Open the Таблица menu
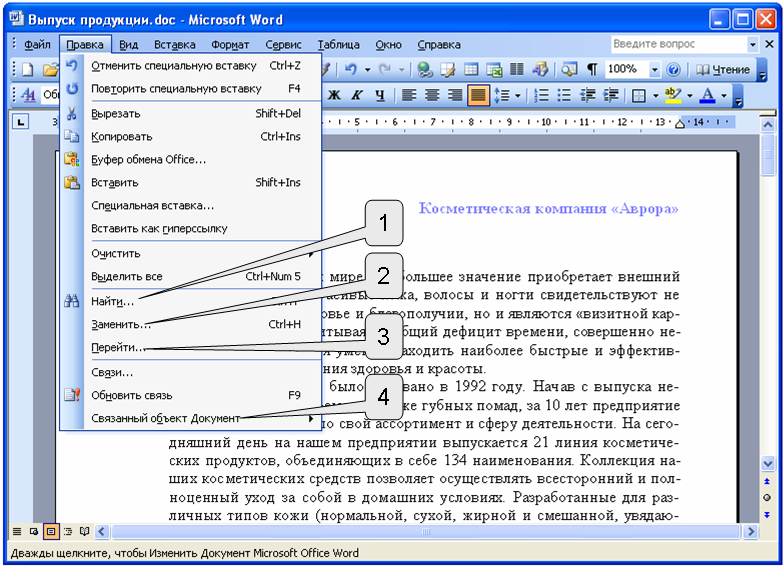This screenshot has width=784, height=566. pyautogui.click(x=338, y=44)
